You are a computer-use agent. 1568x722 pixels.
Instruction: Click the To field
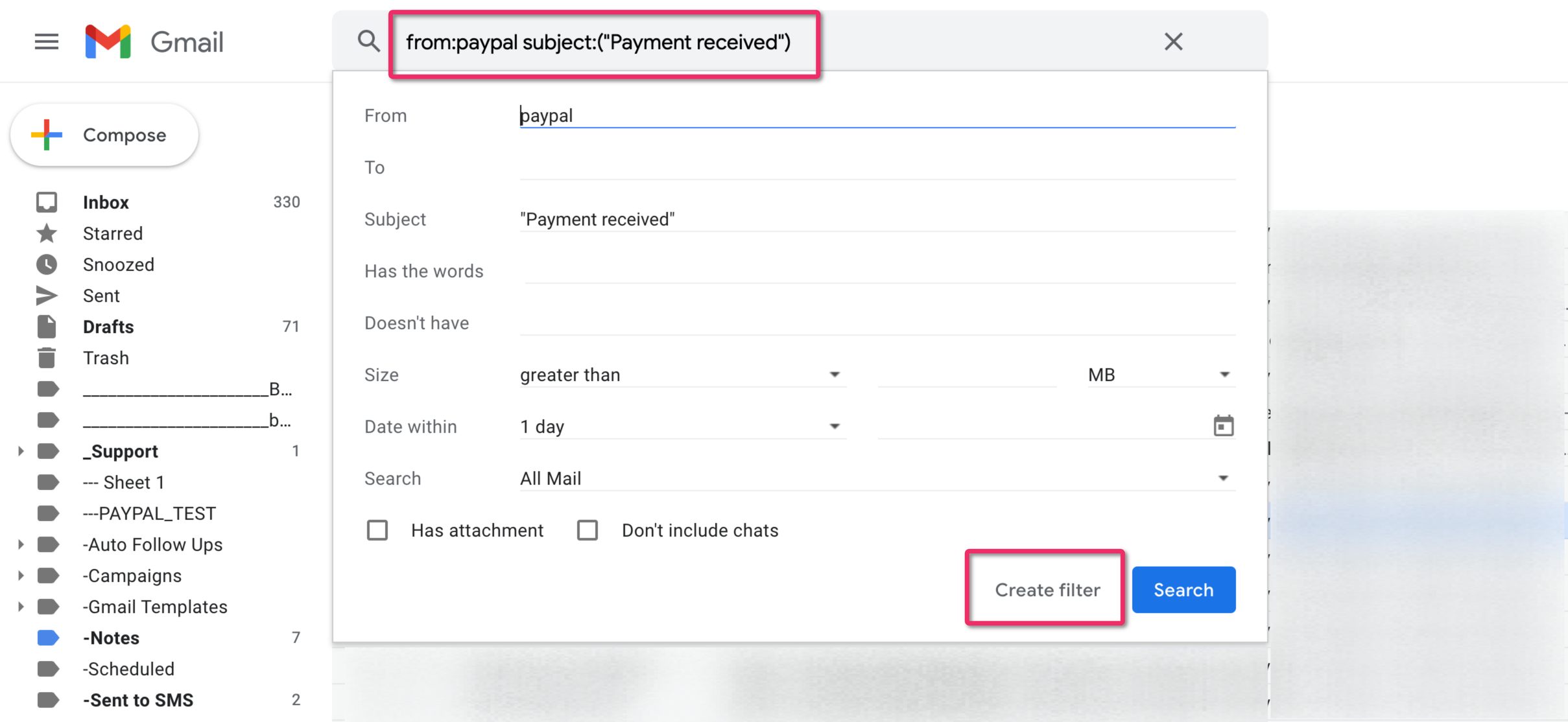(877, 167)
